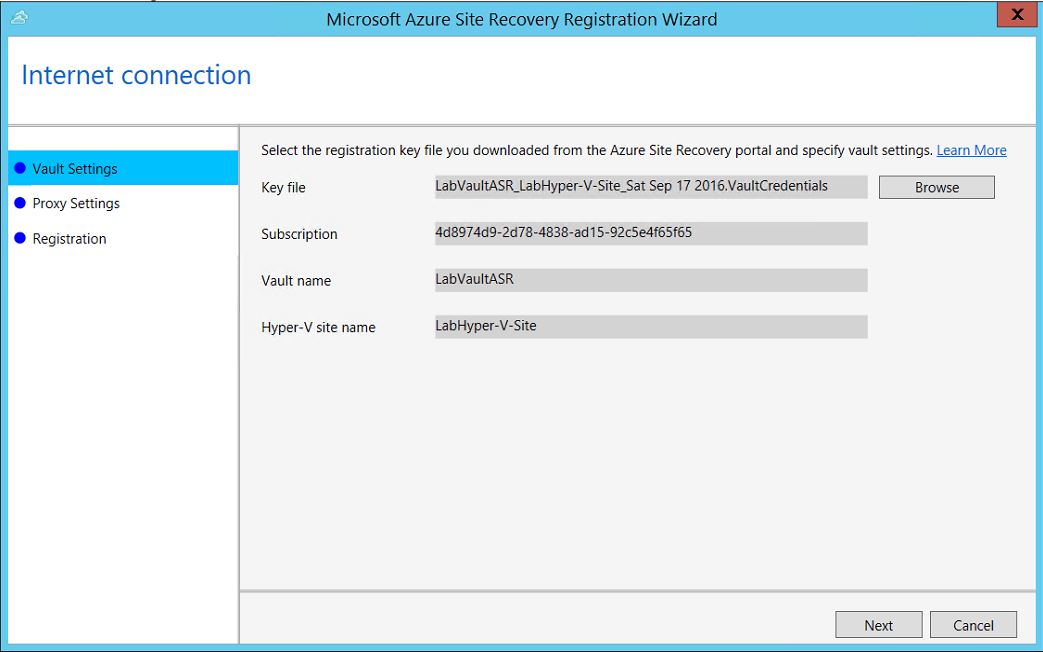1043x652 pixels.
Task: Click the Azure Site Recovery title bar icon
Action: point(19,18)
